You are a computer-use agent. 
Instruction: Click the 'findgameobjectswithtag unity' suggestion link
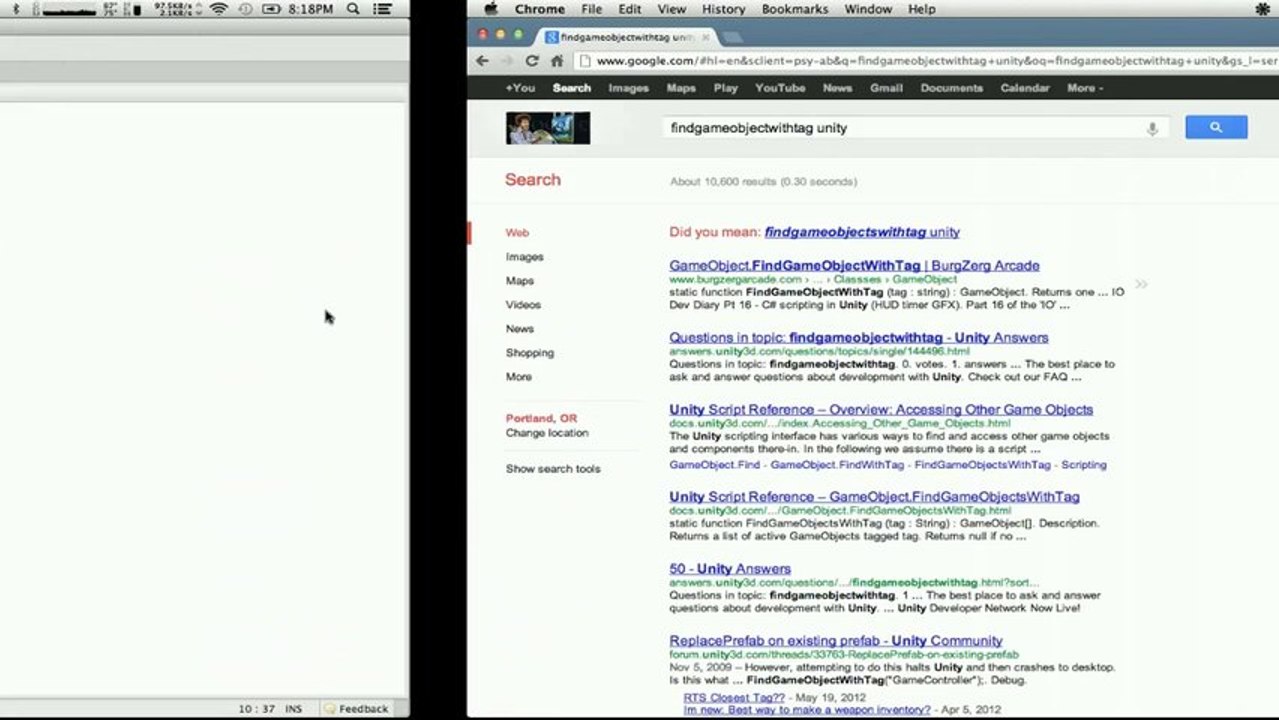(x=862, y=232)
